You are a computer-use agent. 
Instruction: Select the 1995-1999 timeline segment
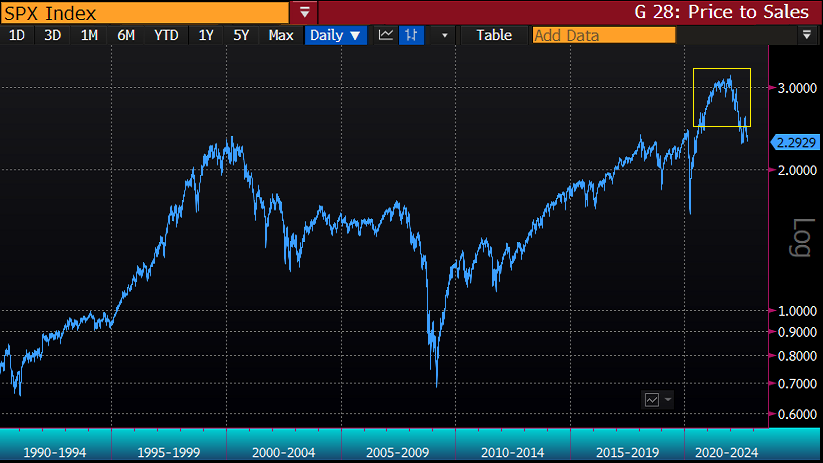[169, 452]
